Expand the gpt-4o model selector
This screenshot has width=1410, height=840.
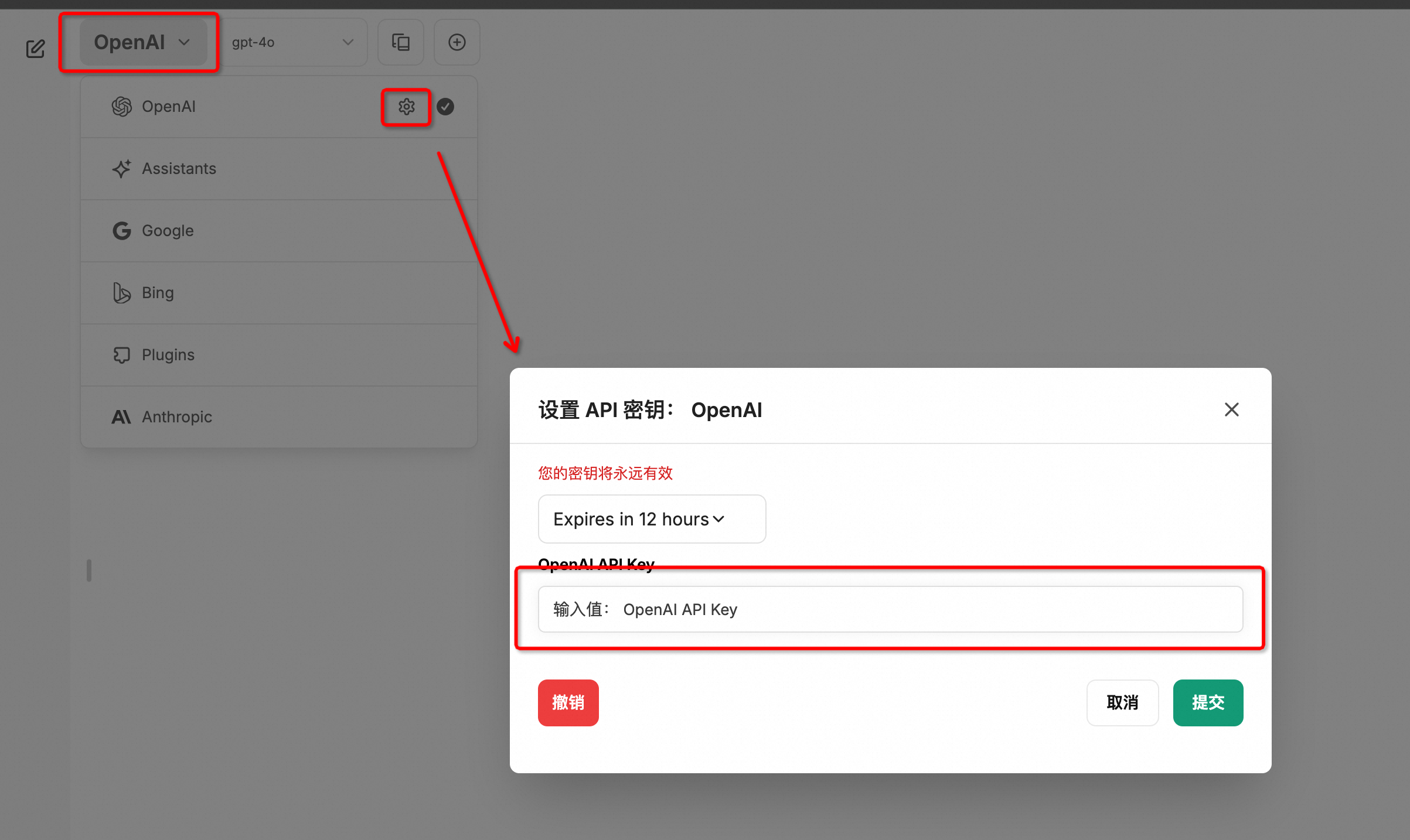292,42
